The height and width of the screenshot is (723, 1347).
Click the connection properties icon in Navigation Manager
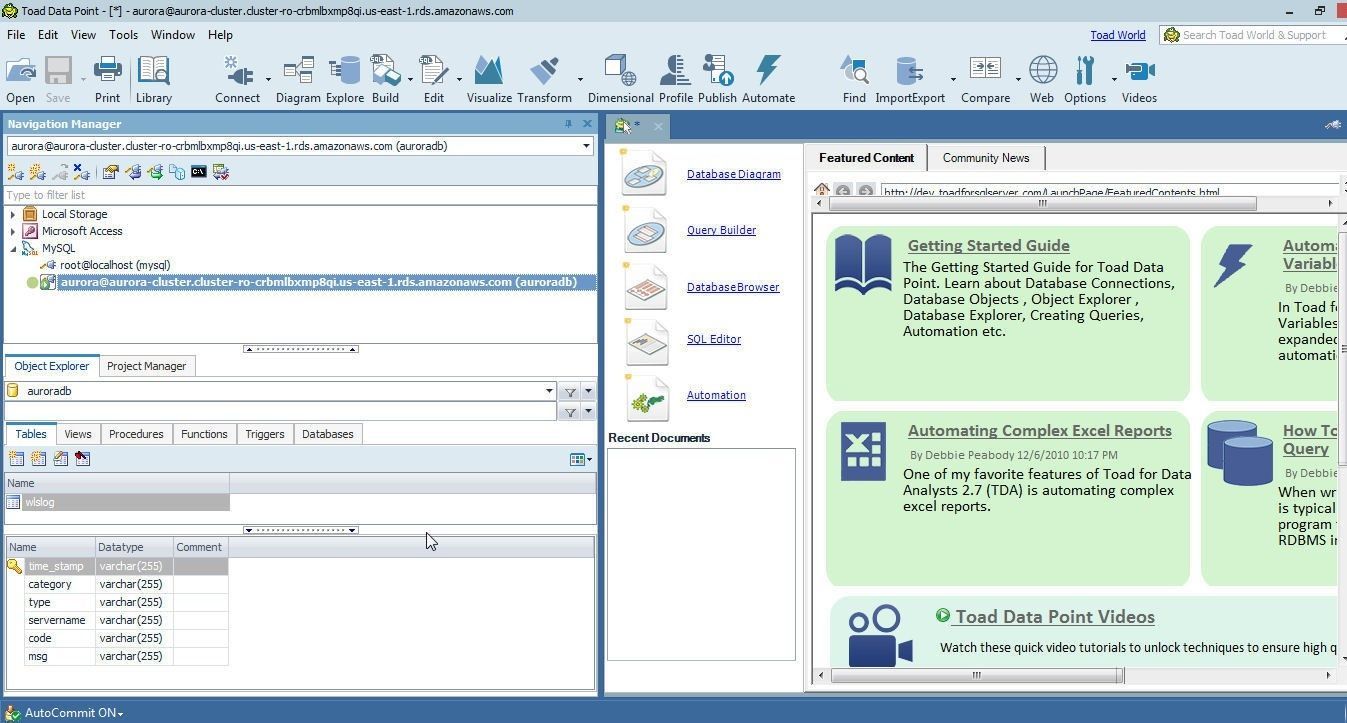(x=111, y=172)
